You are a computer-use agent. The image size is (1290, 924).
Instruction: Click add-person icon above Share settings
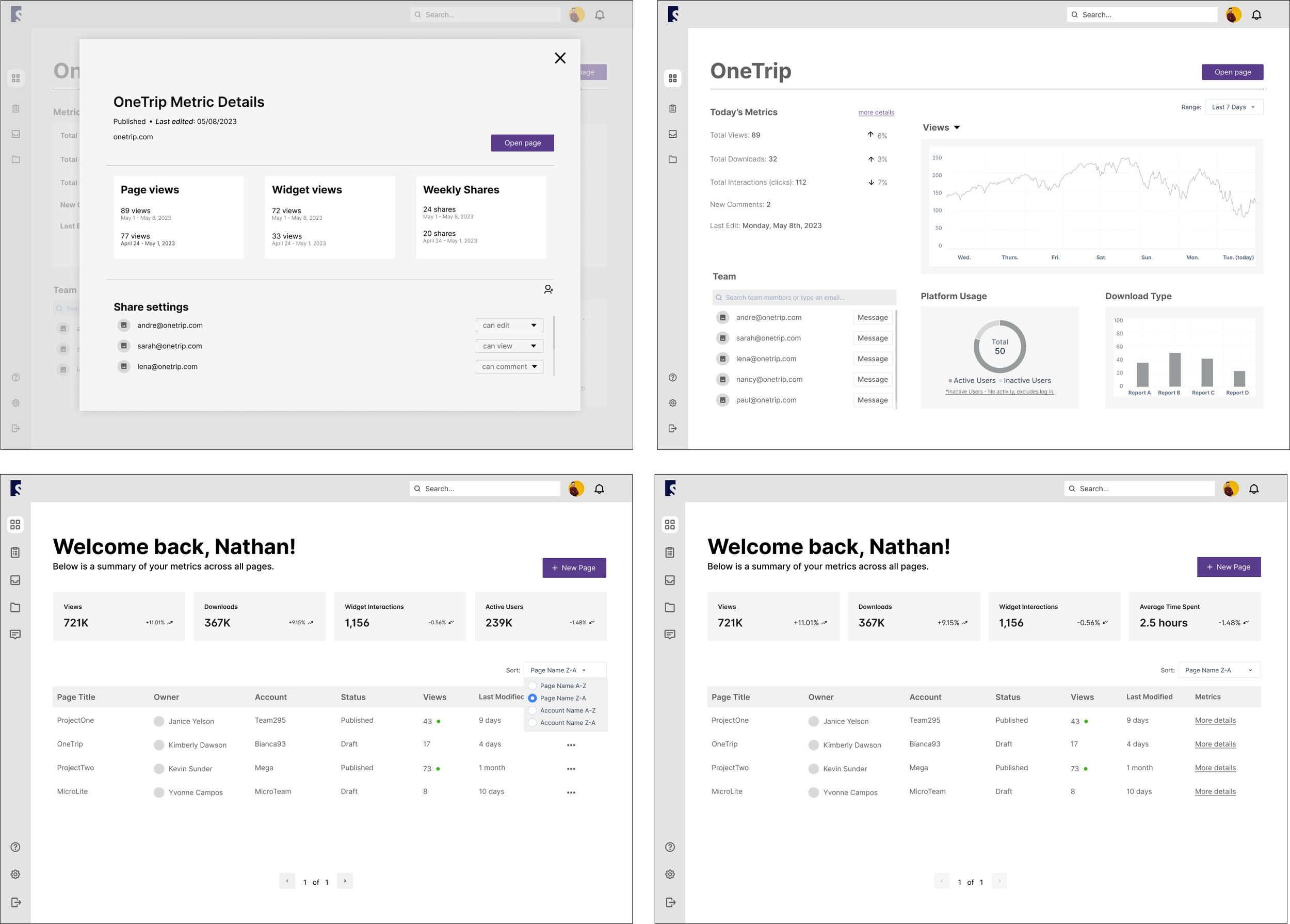click(549, 289)
